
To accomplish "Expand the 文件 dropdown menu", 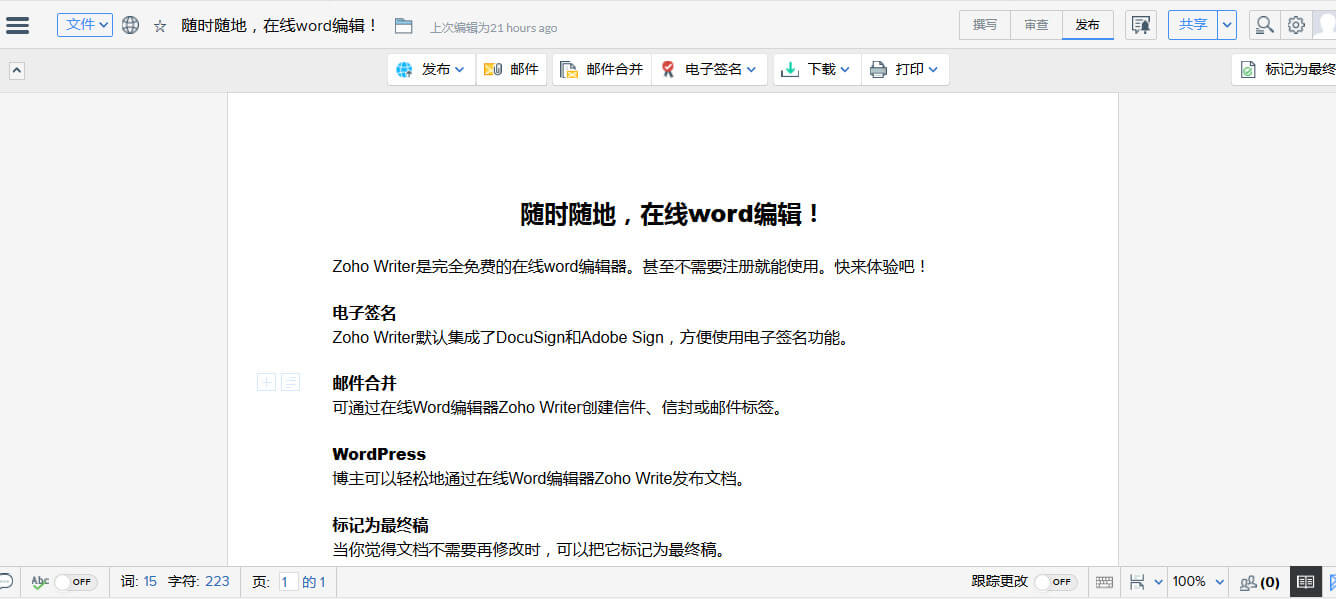I will [84, 25].
